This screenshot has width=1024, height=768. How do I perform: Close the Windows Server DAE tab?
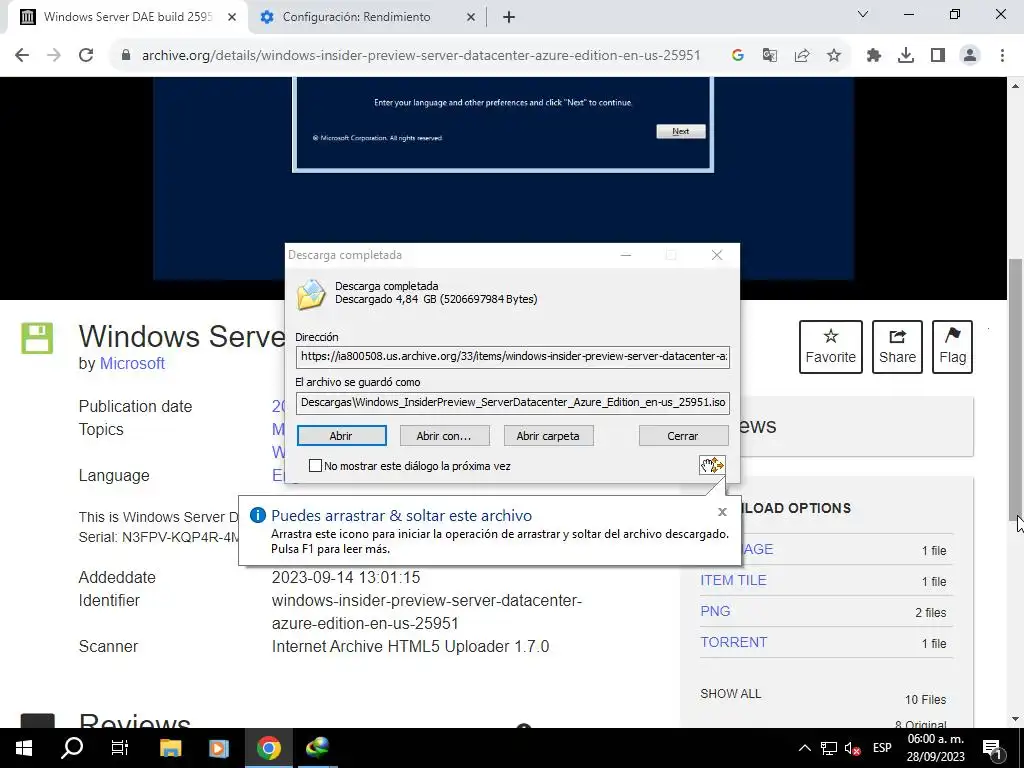pos(232,17)
